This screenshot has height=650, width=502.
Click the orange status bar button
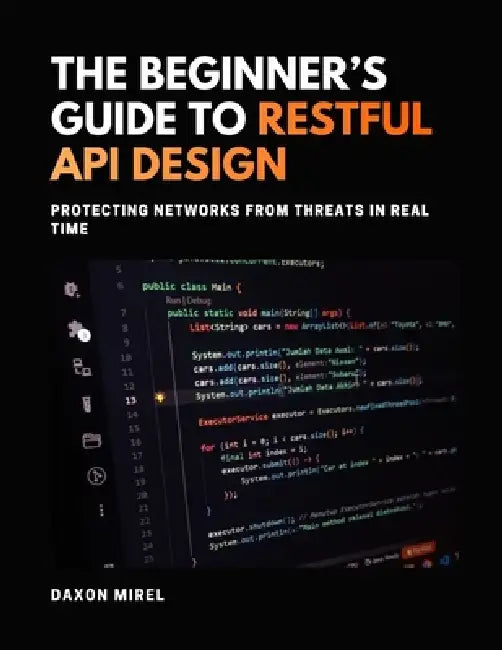click(419, 549)
